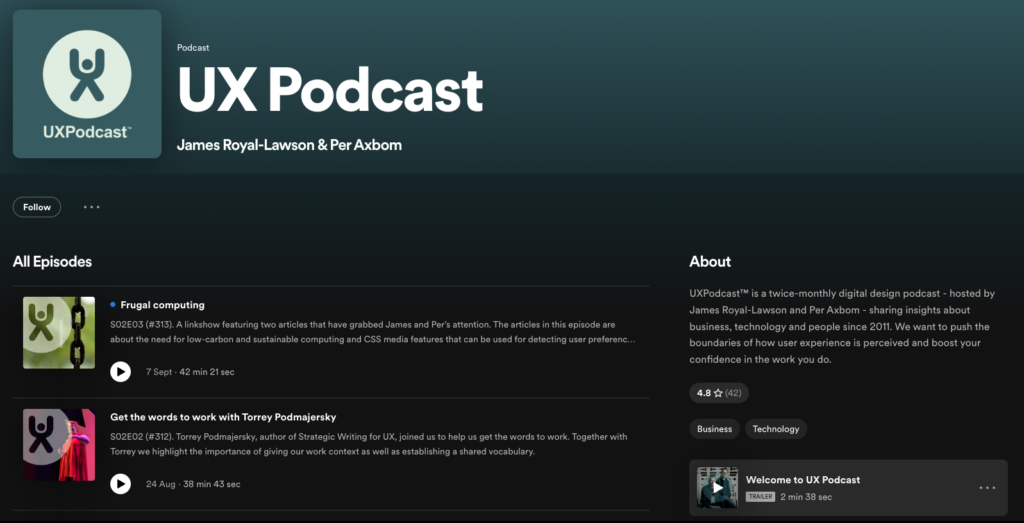
Task: Click the UXPodcast cover art
Action: [87, 84]
